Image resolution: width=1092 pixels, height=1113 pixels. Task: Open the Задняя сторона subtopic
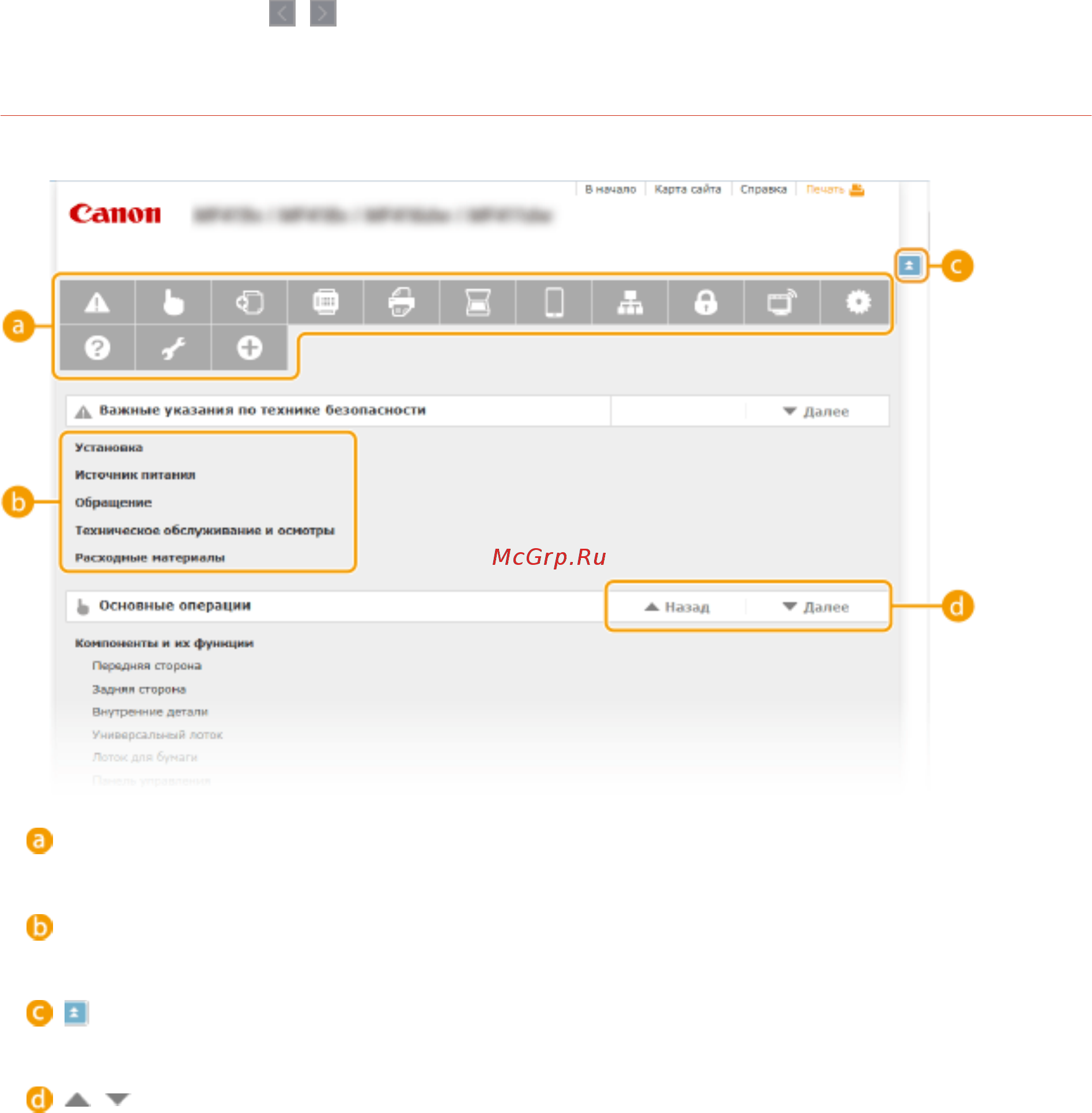pyautogui.click(x=139, y=689)
